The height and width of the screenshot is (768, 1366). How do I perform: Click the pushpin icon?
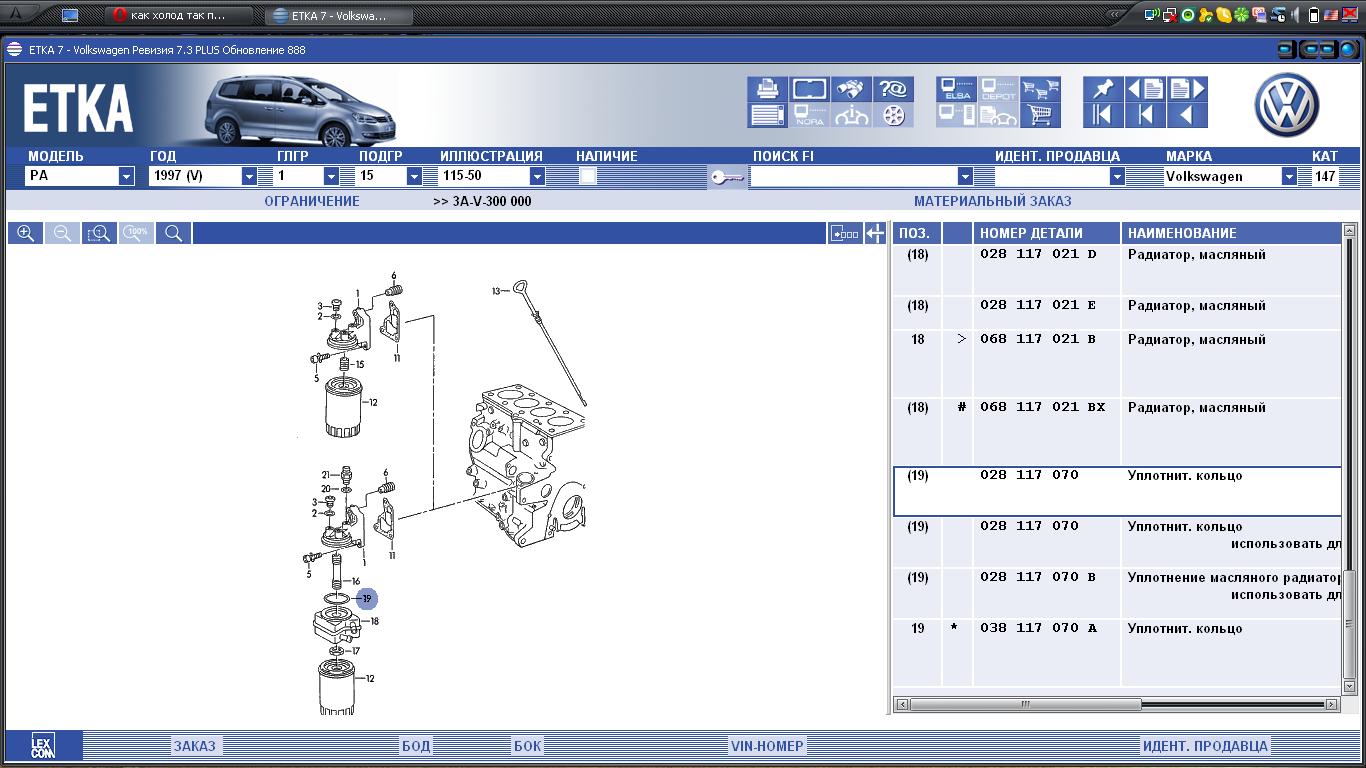pyautogui.click(x=1103, y=89)
